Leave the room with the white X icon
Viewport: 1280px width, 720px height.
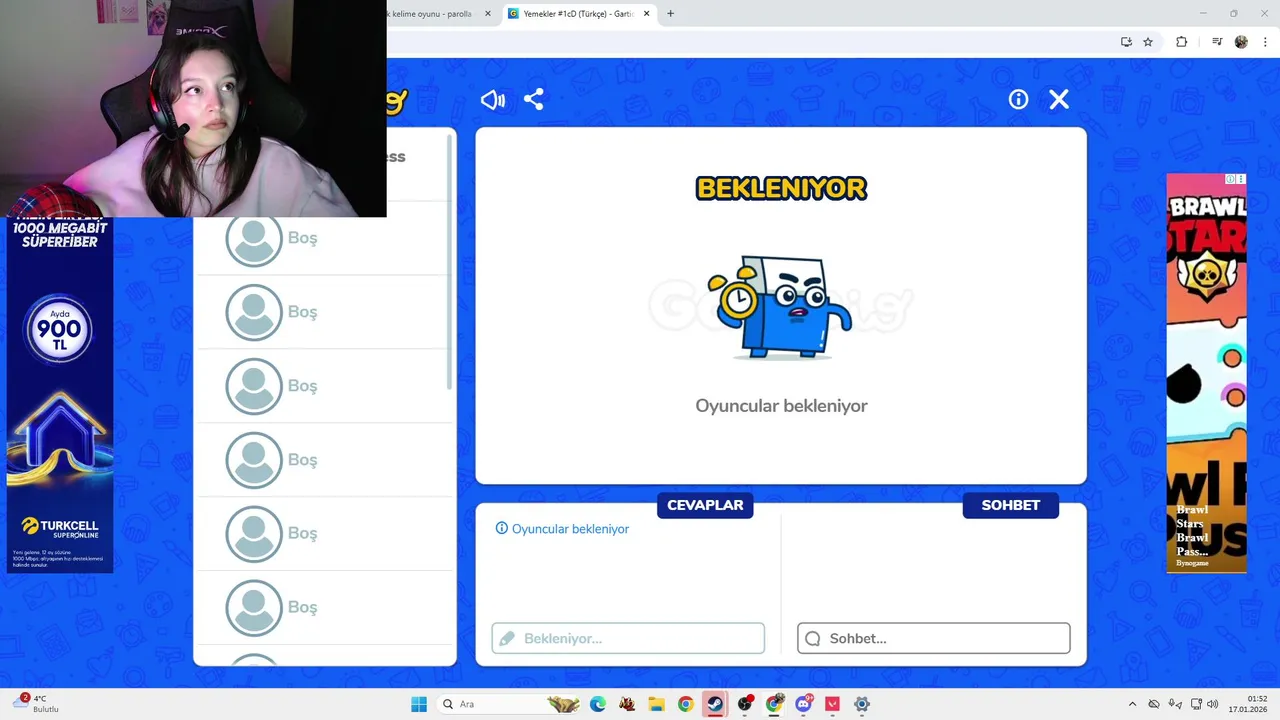(1059, 99)
